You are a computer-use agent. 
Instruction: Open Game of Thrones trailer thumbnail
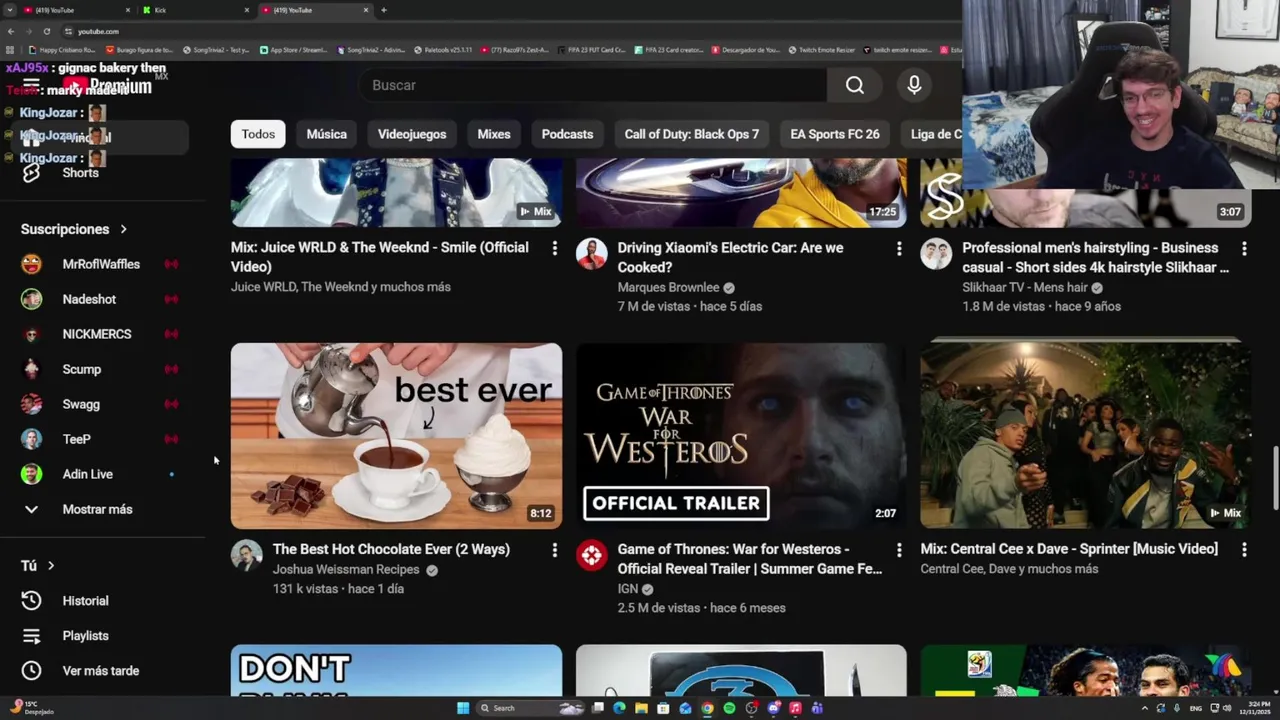pos(741,436)
